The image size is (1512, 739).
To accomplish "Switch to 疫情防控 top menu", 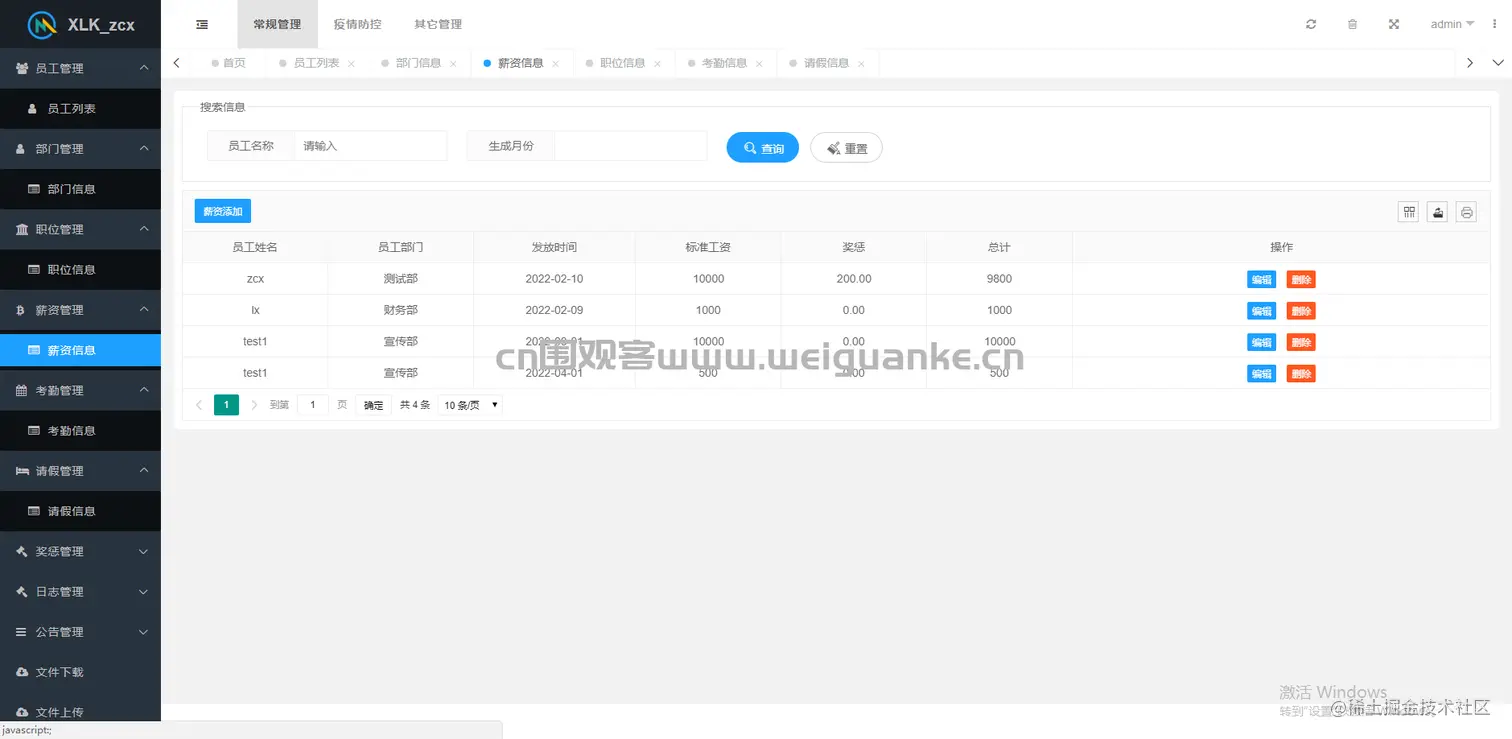I will (x=357, y=24).
